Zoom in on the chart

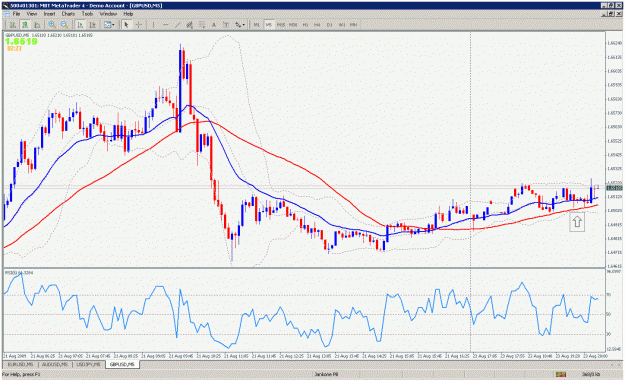click(52, 25)
